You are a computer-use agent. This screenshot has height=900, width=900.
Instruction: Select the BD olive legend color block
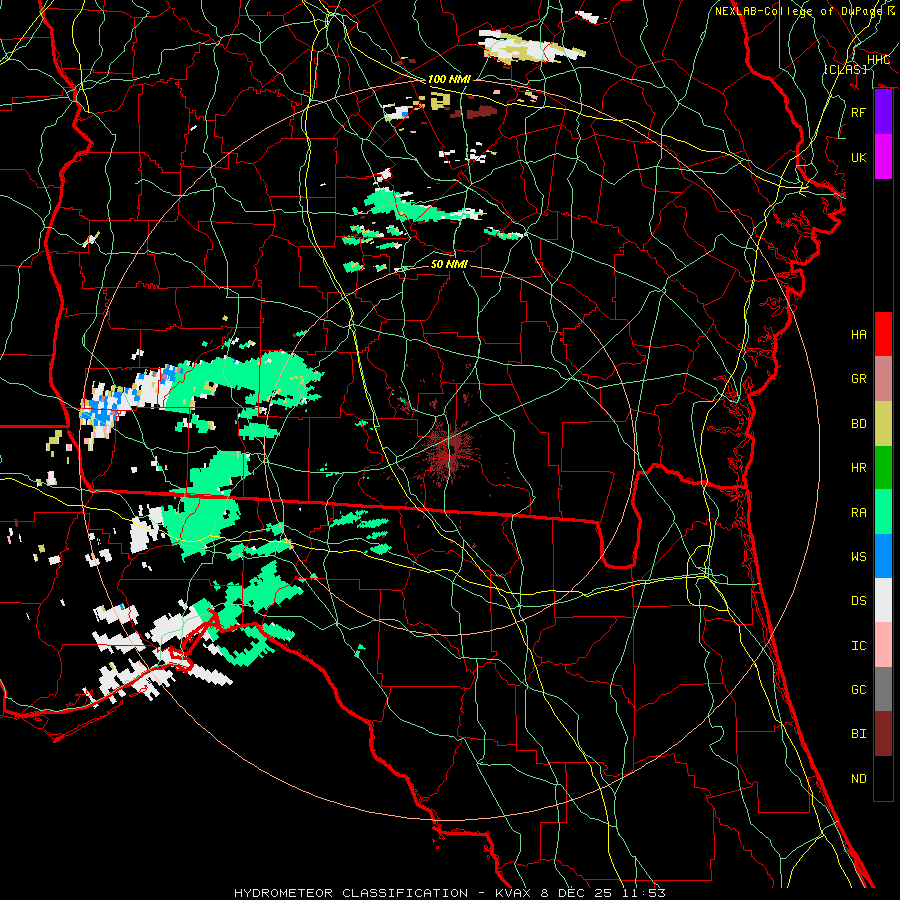(883, 423)
